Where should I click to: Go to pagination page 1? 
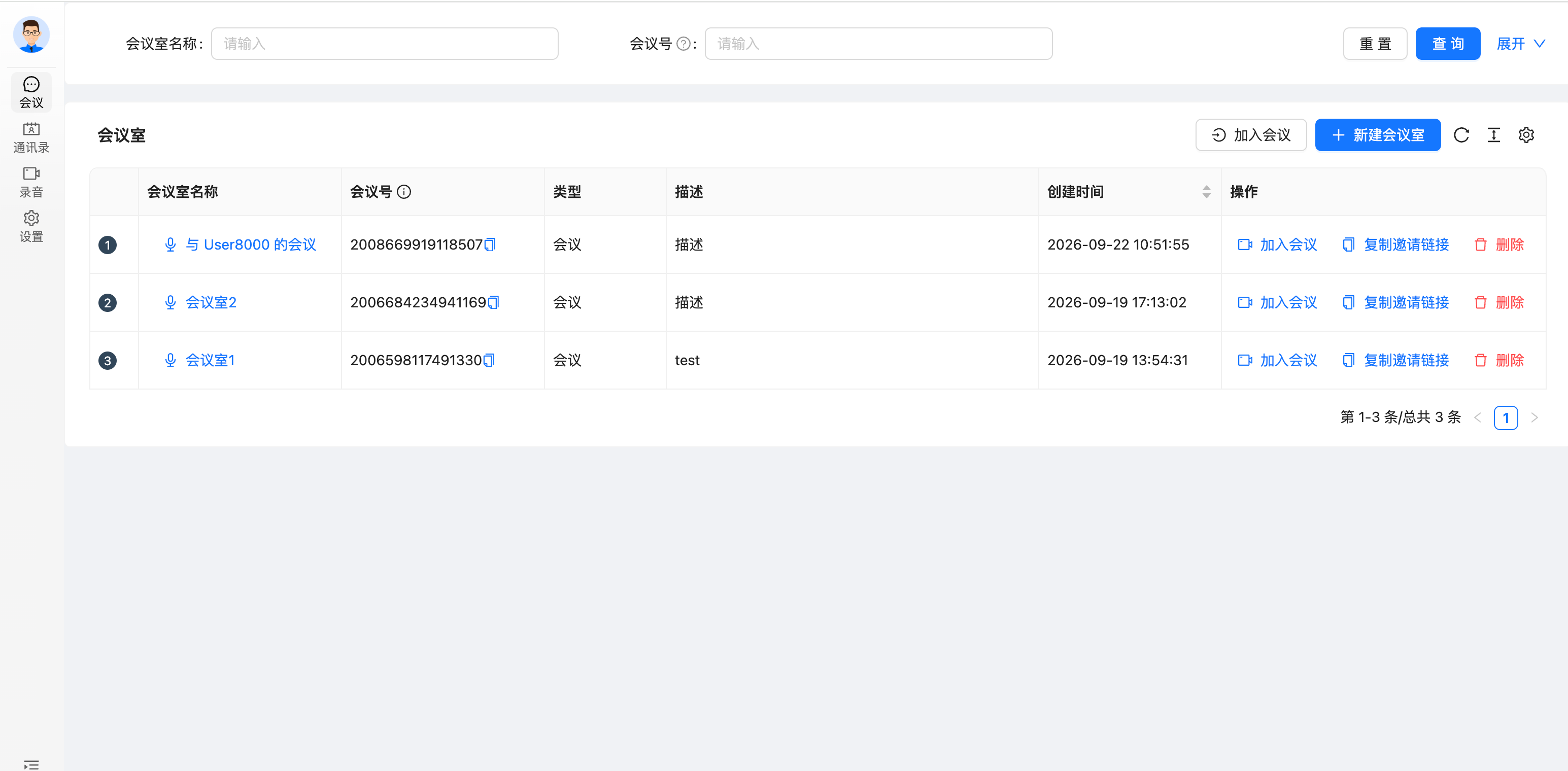(x=1506, y=418)
